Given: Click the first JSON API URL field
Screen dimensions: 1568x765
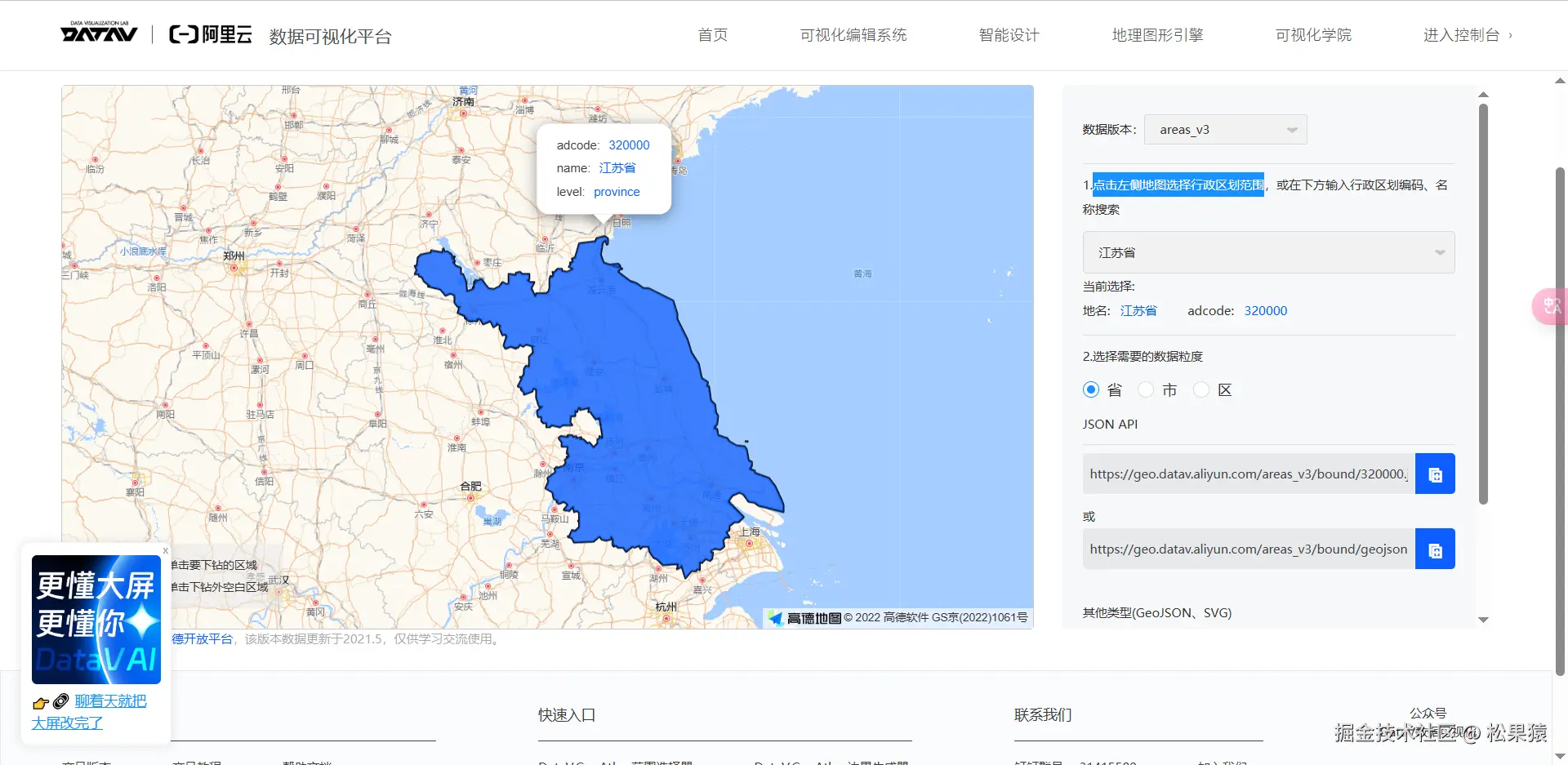Looking at the screenshot, I should [x=1249, y=474].
